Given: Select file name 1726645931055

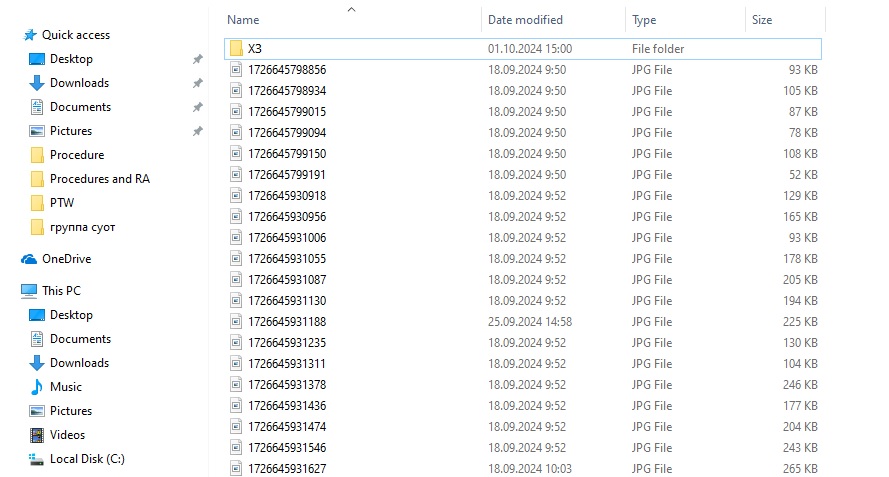Looking at the screenshot, I should tap(287, 259).
